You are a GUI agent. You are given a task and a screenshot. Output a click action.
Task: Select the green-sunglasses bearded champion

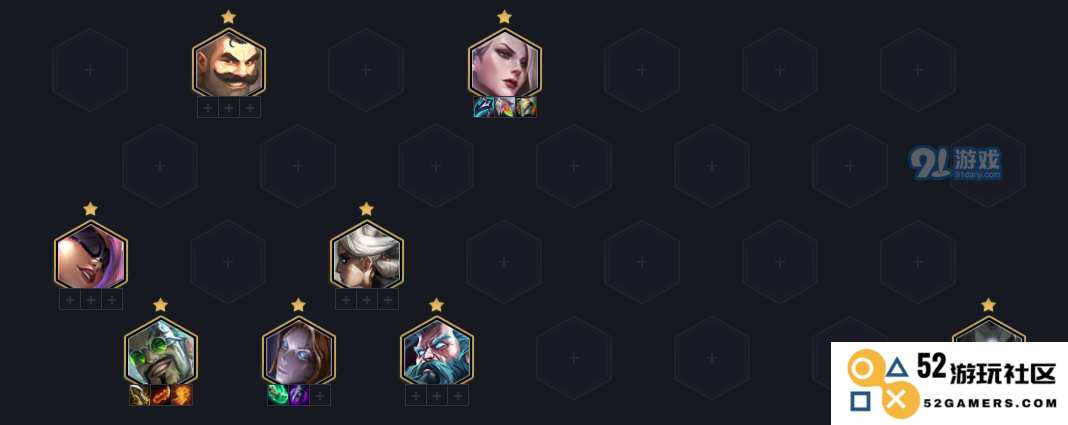160,351
